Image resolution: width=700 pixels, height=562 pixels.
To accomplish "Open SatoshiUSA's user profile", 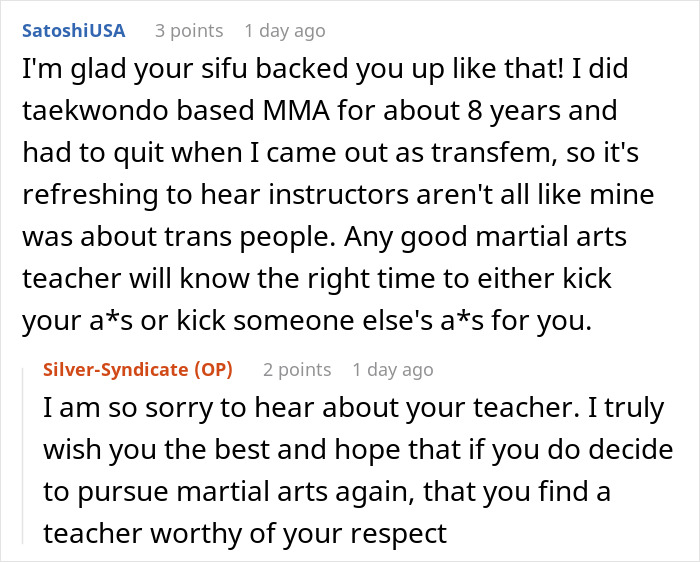I will 73,30.
